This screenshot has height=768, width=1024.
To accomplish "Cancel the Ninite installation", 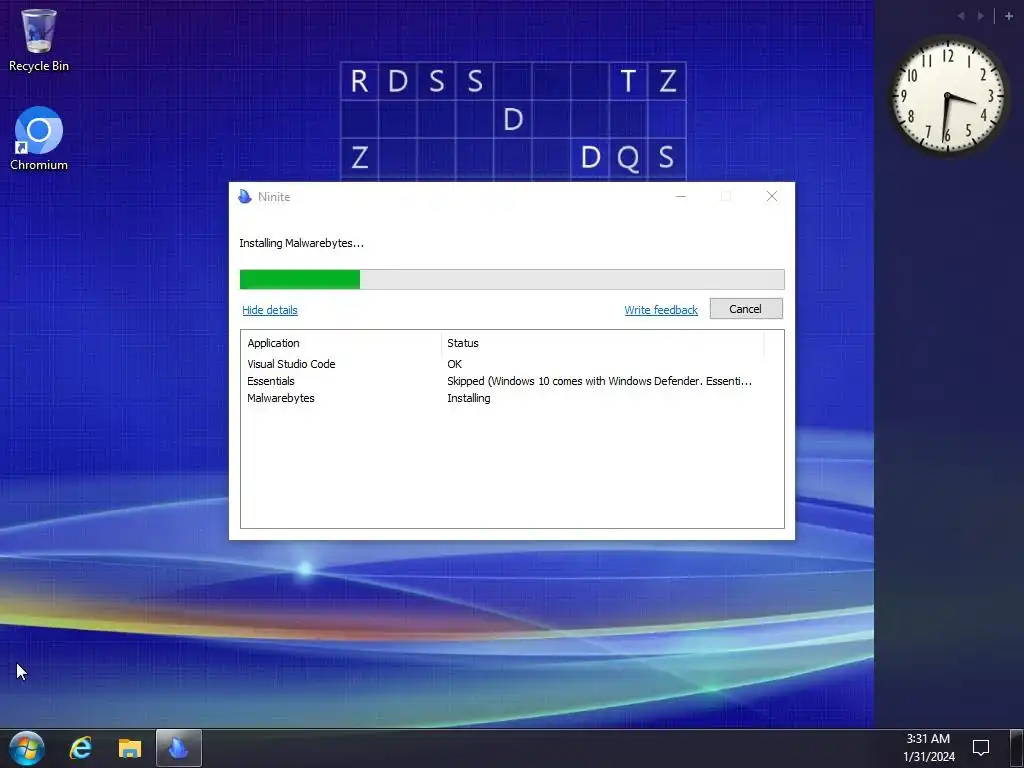I will click(x=746, y=309).
